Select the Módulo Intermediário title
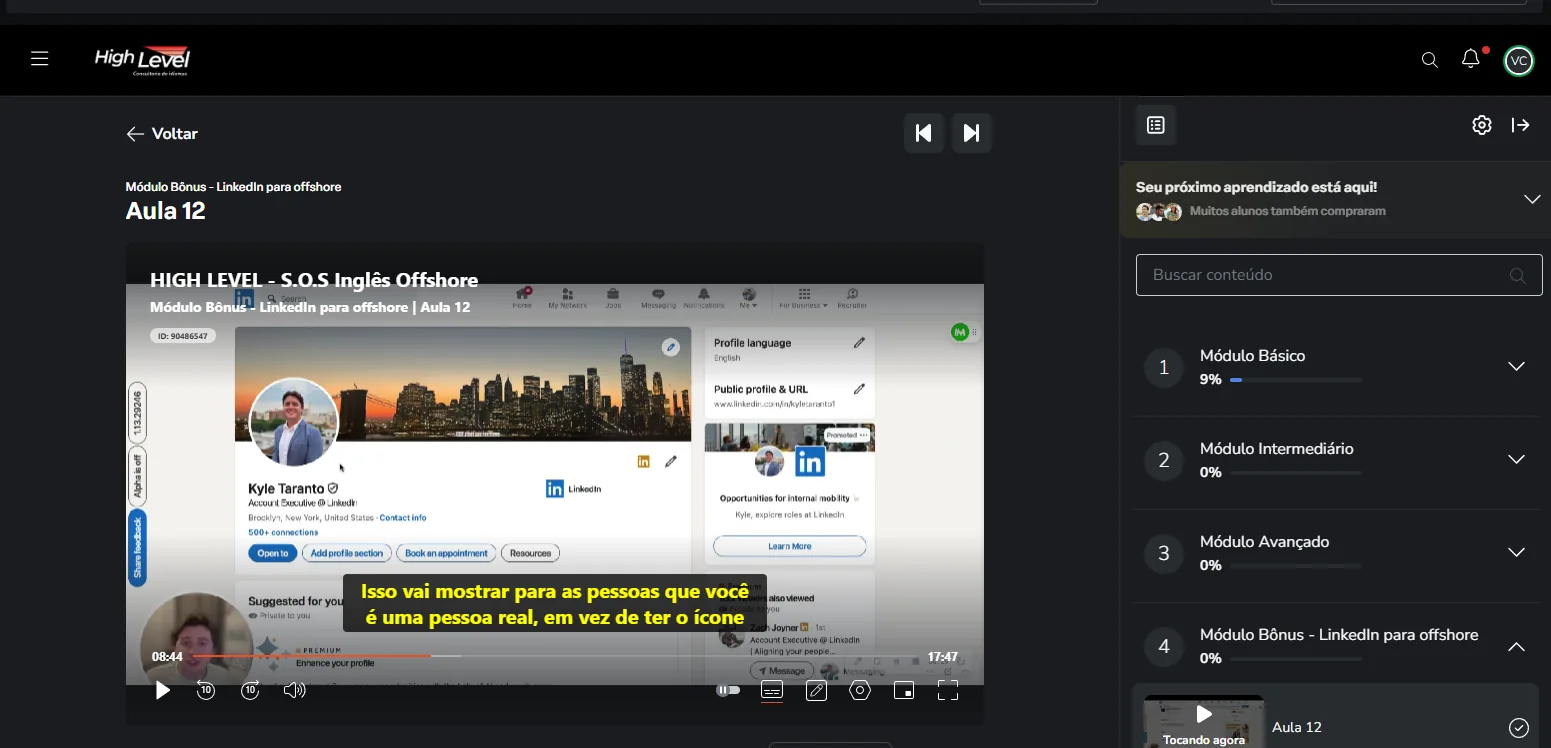1551x748 pixels. click(x=1277, y=449)
